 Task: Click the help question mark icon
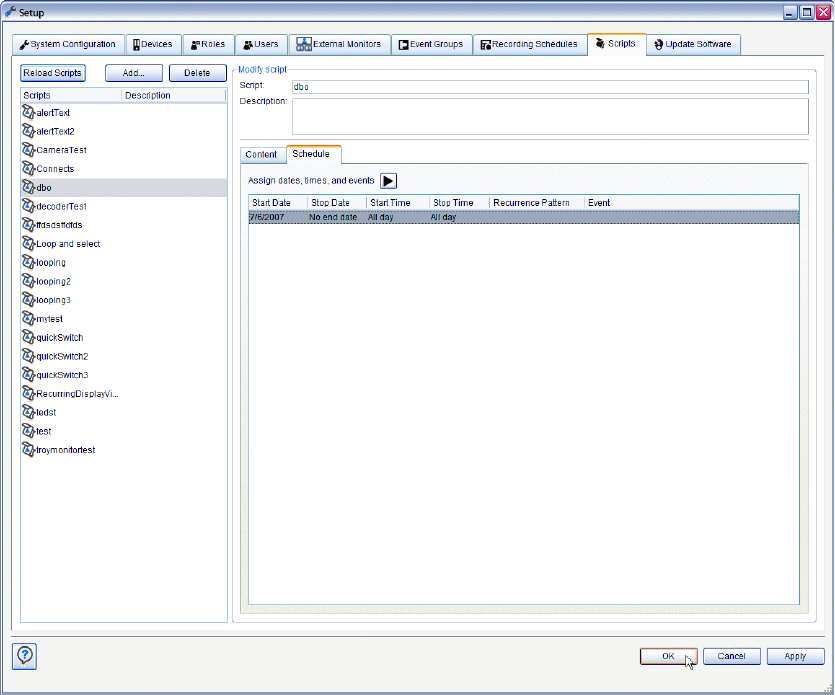[25, 655]
